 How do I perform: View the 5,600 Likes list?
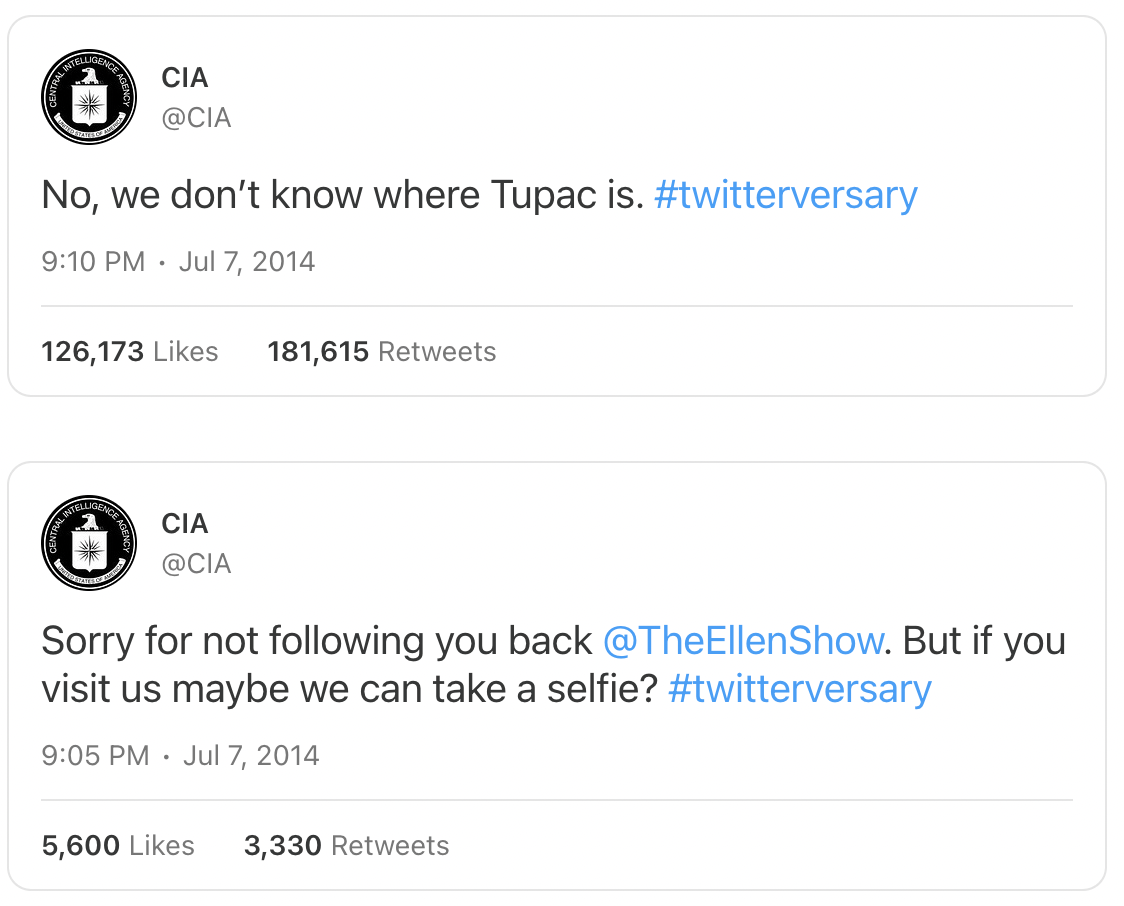[x=118, y=846]
